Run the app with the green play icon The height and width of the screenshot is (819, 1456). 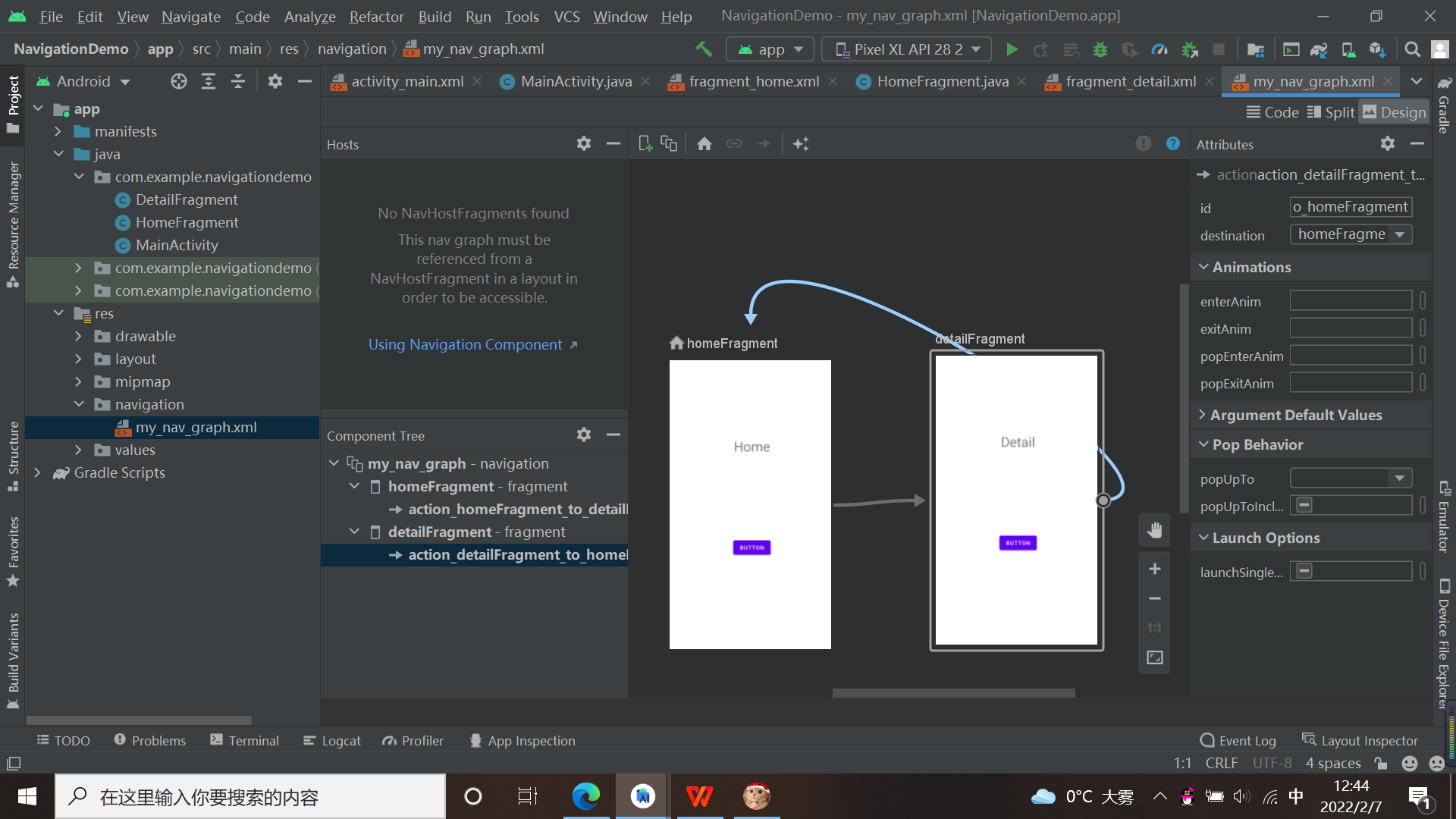pos(1012,49)
